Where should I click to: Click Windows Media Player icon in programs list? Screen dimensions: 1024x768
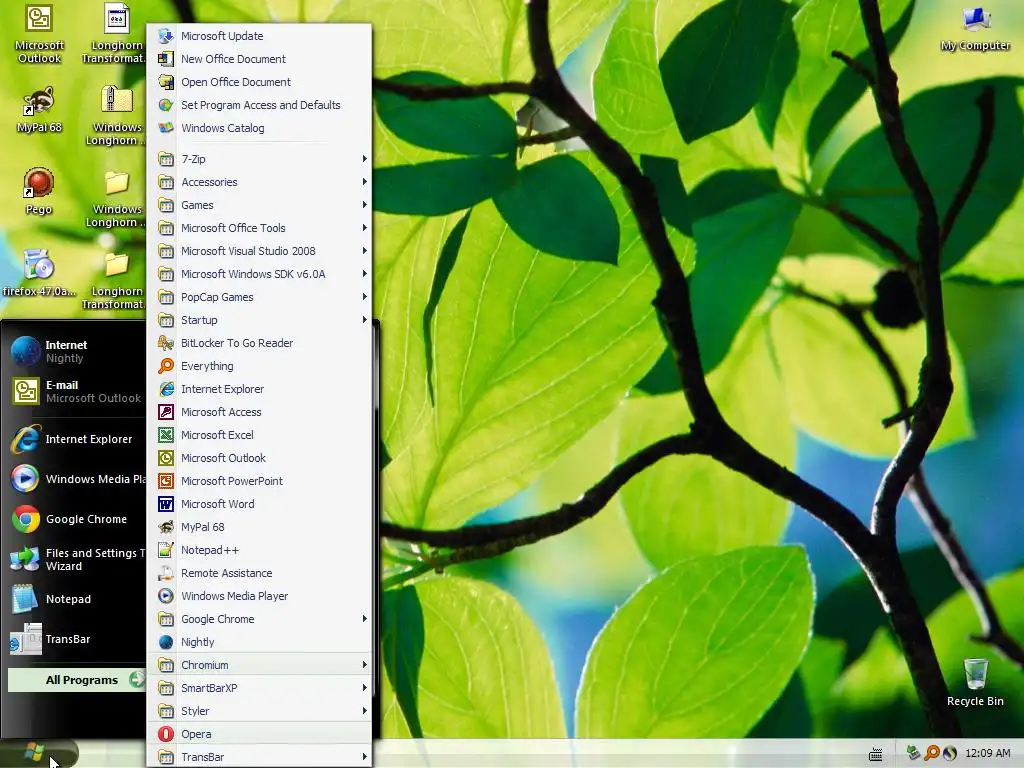pos(166,596)
